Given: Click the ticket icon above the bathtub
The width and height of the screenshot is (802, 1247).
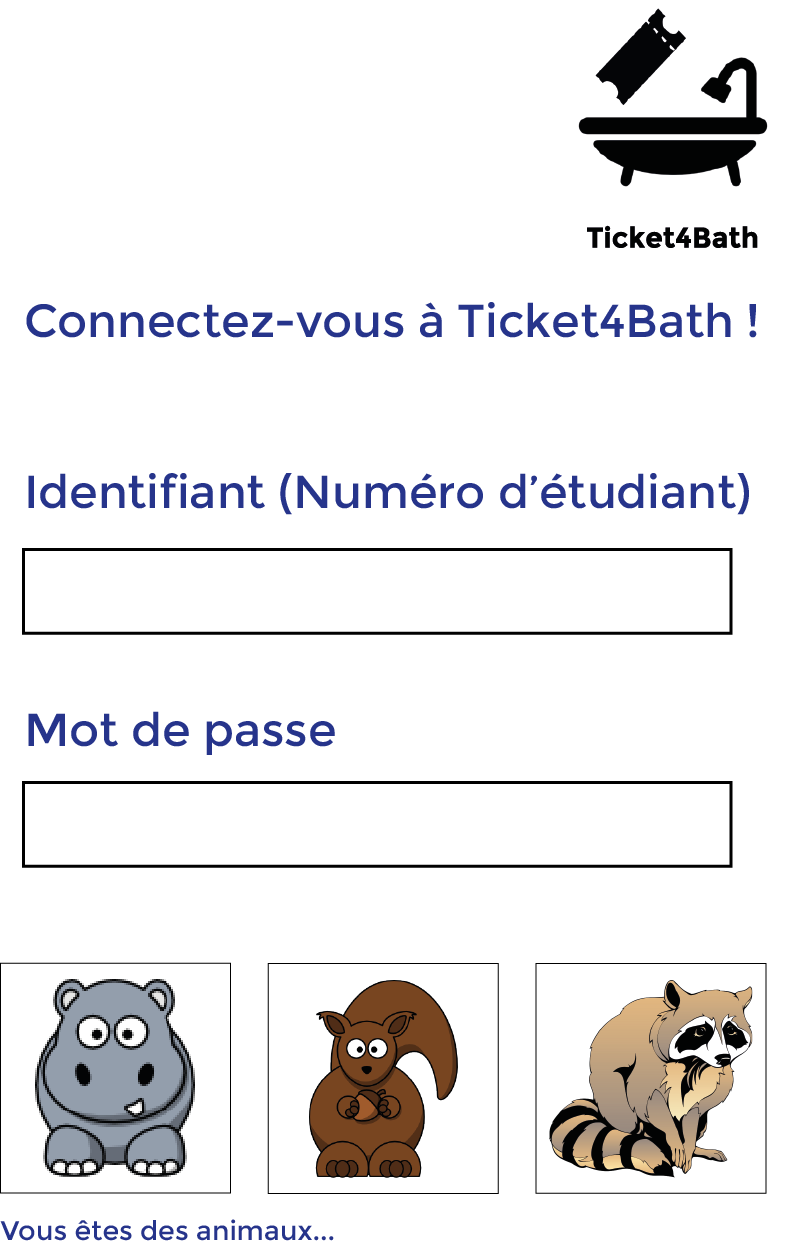Looking at the screenshot, I should point(639,57).
